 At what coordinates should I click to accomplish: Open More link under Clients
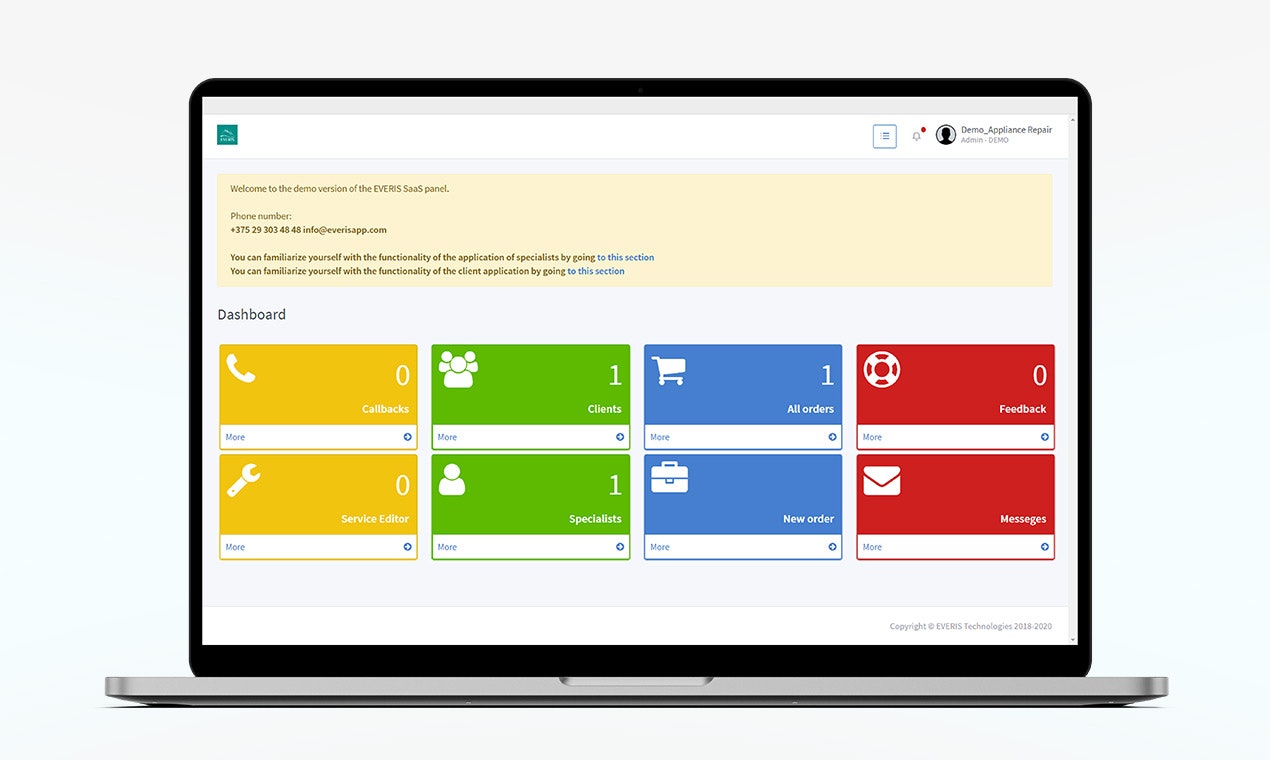click(x=447, y=437)
